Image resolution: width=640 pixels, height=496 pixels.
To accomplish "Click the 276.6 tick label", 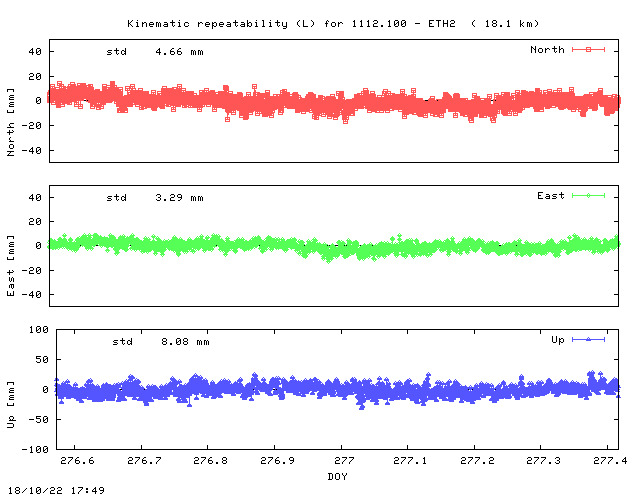I will click(x=77, y=460).
